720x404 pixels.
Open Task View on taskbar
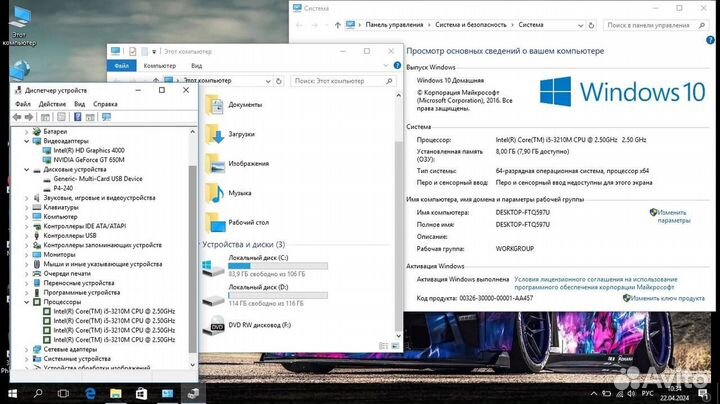click(63, 393)
